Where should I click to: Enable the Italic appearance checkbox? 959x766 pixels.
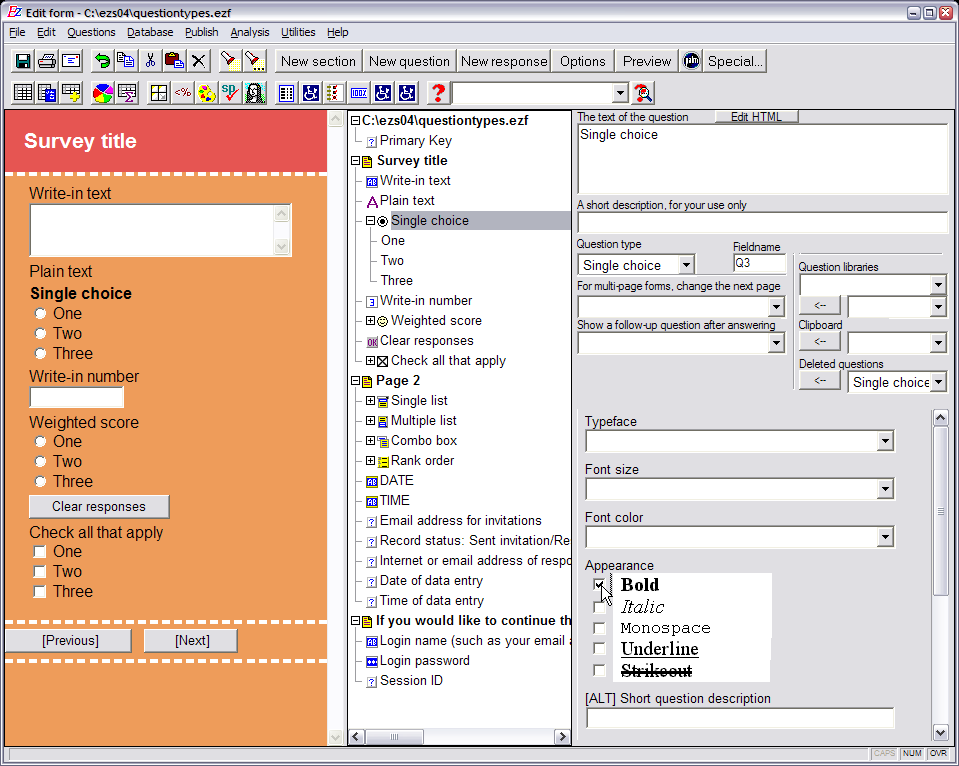(599, 607)
